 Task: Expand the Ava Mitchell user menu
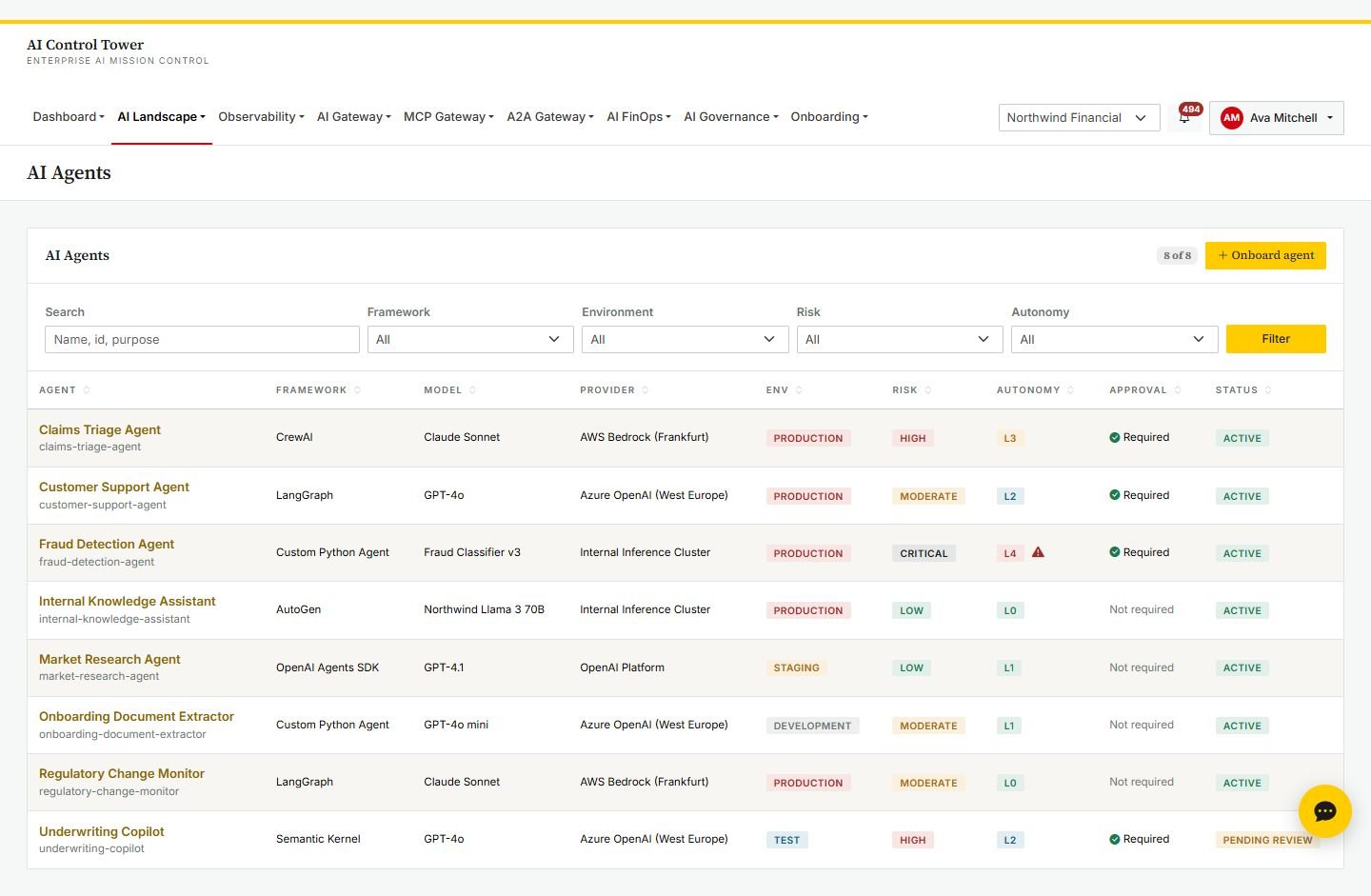click(1277, 118)
